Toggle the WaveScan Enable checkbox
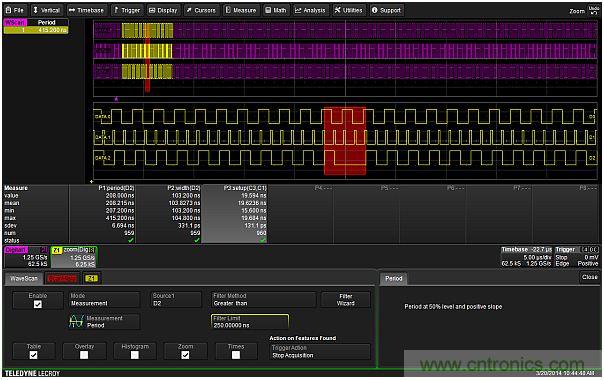604x380 pixels. 38,304
